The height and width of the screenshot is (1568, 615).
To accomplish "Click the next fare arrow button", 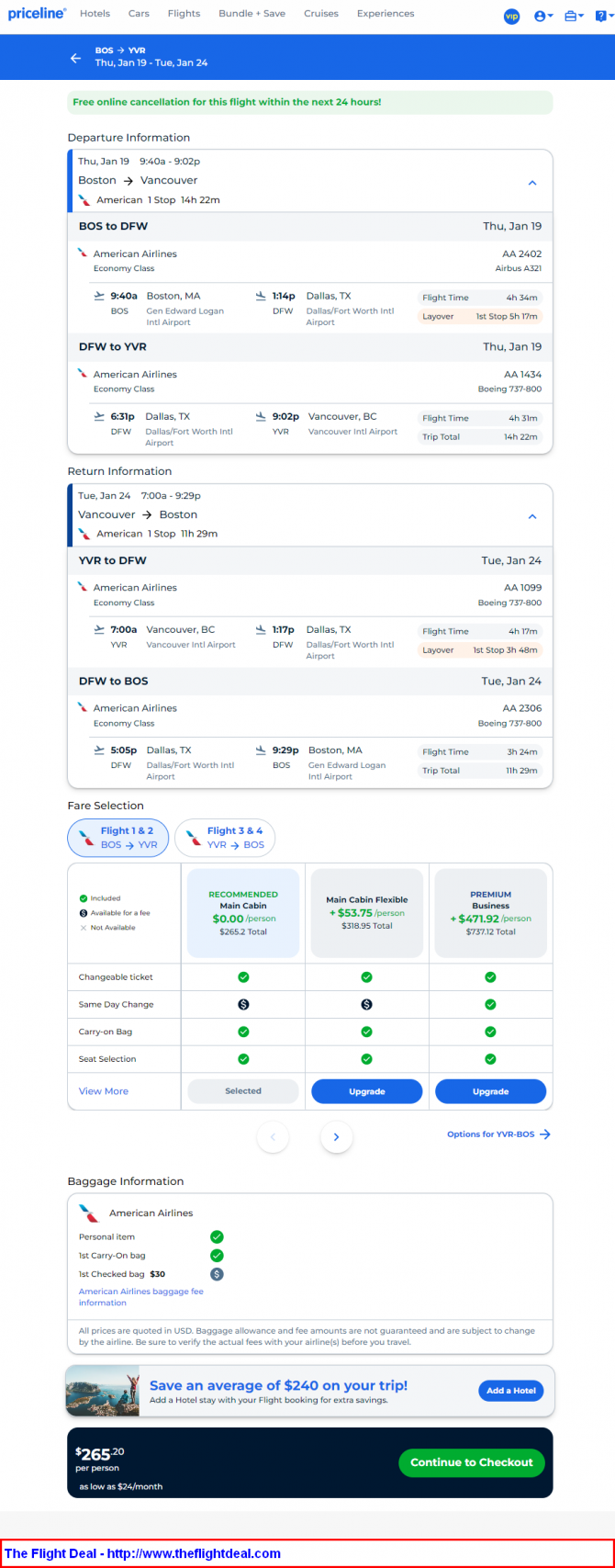I will 336,1137.
